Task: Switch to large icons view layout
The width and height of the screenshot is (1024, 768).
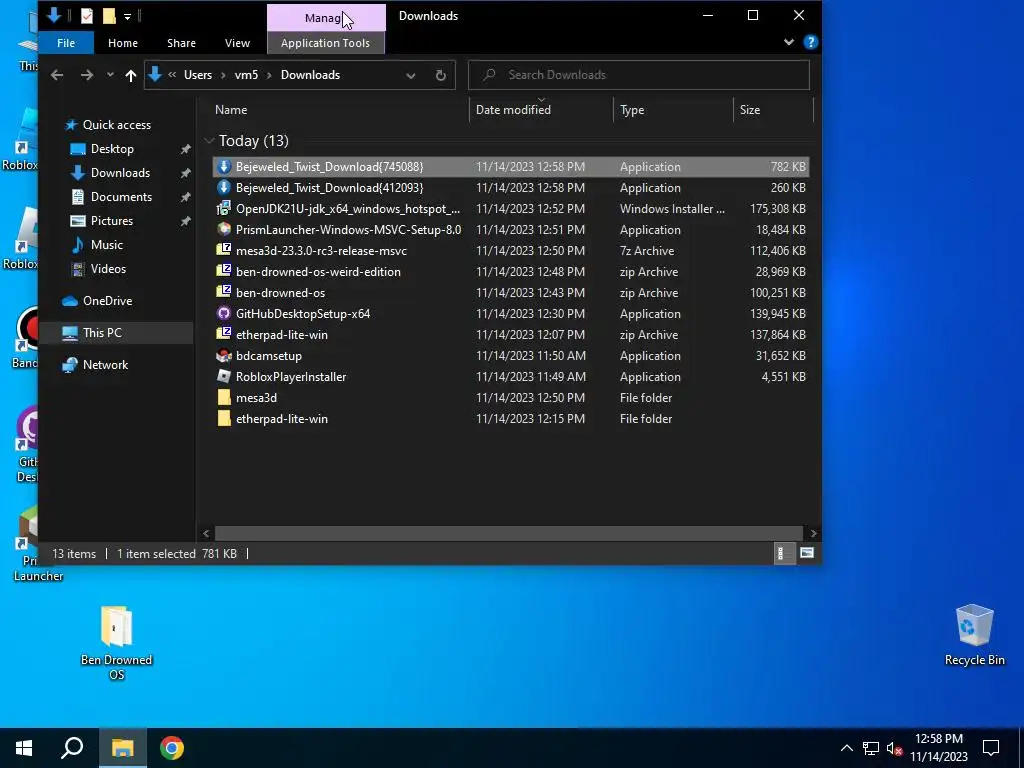Action: tap(807, 553)
